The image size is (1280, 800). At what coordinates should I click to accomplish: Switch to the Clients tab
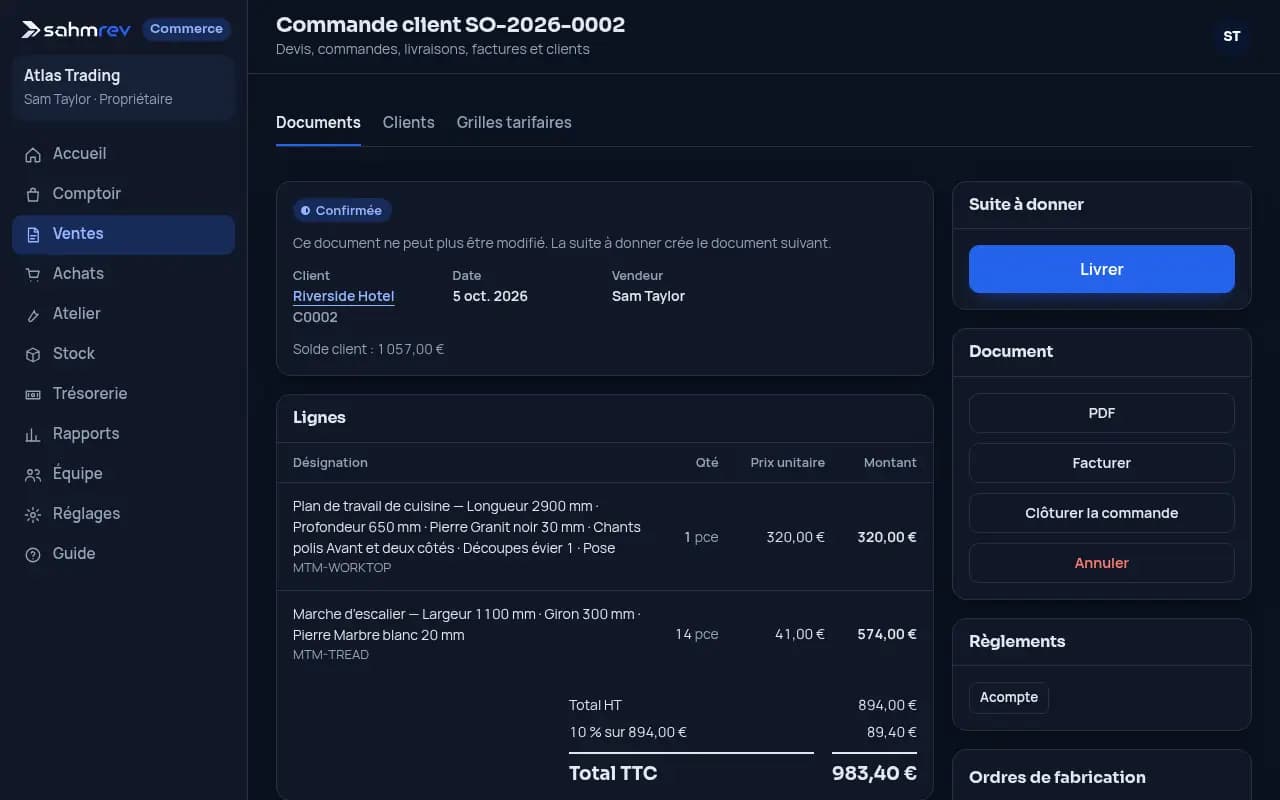click(409, 122)
